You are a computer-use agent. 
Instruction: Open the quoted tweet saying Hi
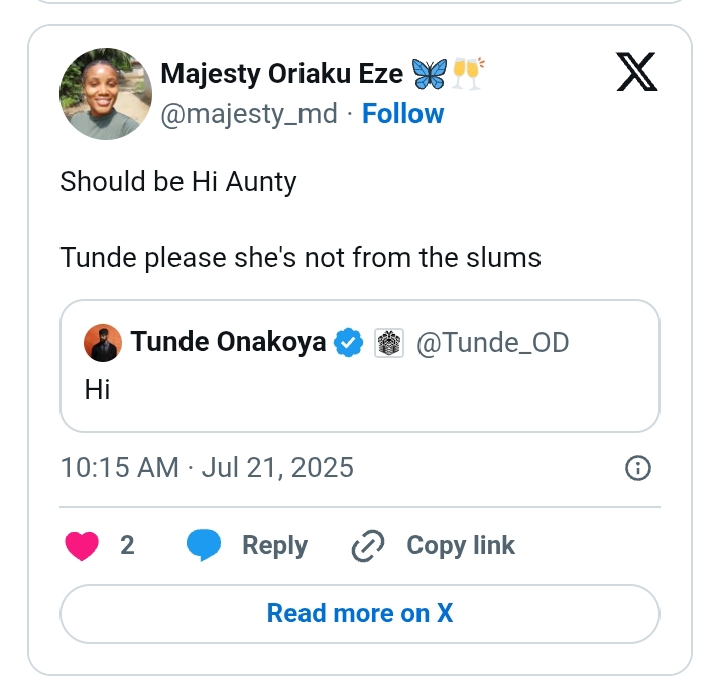(360, 388)
